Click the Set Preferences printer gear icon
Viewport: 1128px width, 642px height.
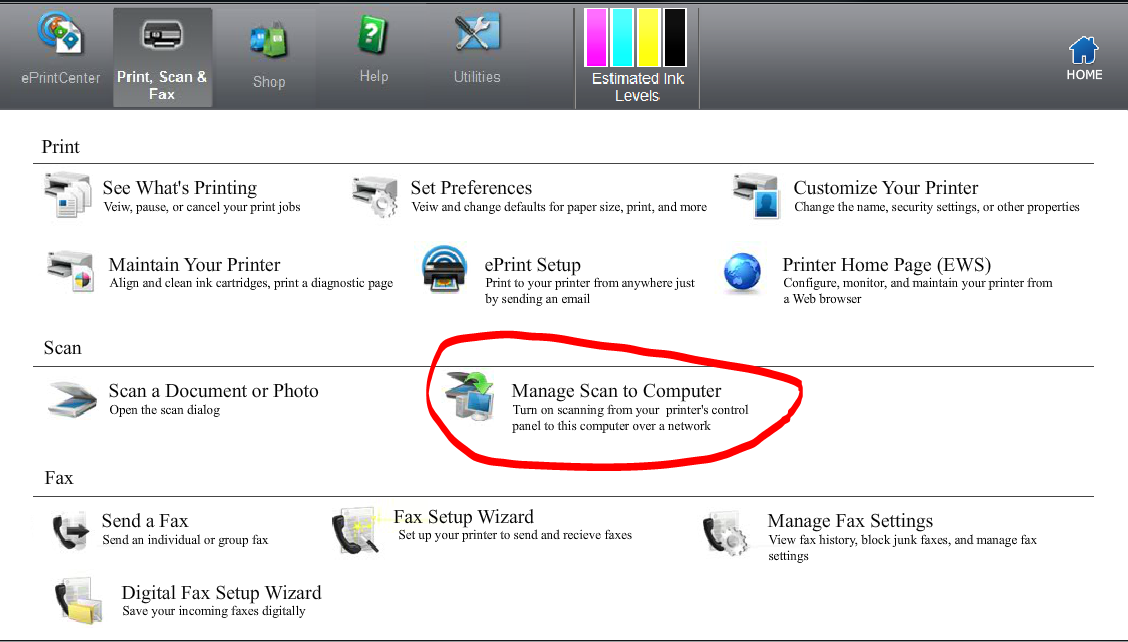tap(375, 196)
